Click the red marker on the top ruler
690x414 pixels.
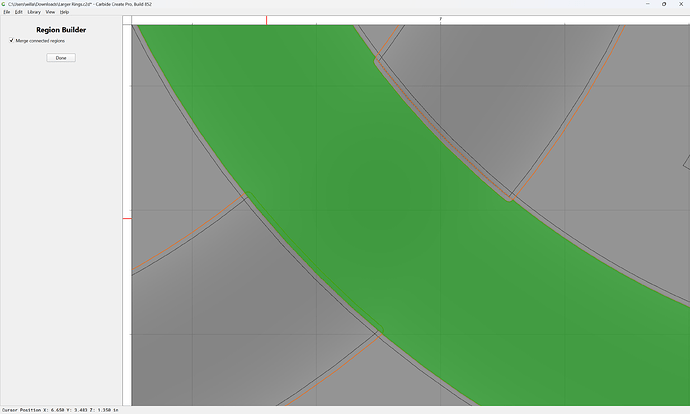tap(266, 20)
